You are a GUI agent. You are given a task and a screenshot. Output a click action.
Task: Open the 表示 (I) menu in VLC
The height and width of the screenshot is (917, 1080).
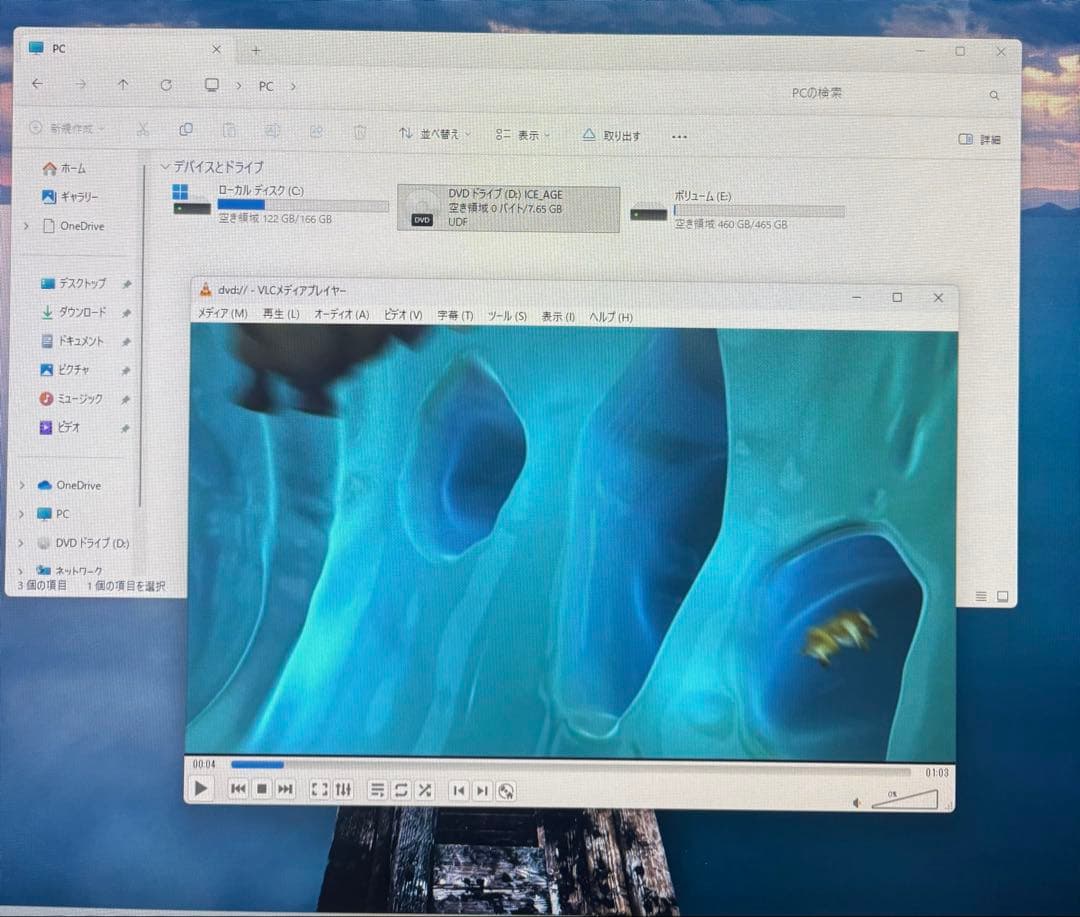click(558, 316)
